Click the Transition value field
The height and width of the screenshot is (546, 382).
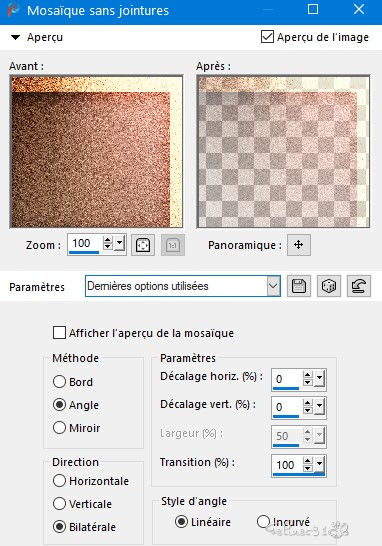(287, 465)
